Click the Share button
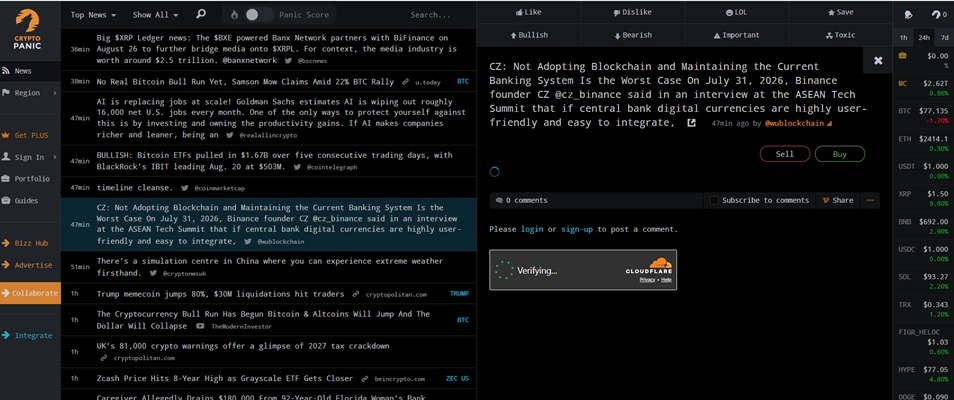 tap(838, 200)
